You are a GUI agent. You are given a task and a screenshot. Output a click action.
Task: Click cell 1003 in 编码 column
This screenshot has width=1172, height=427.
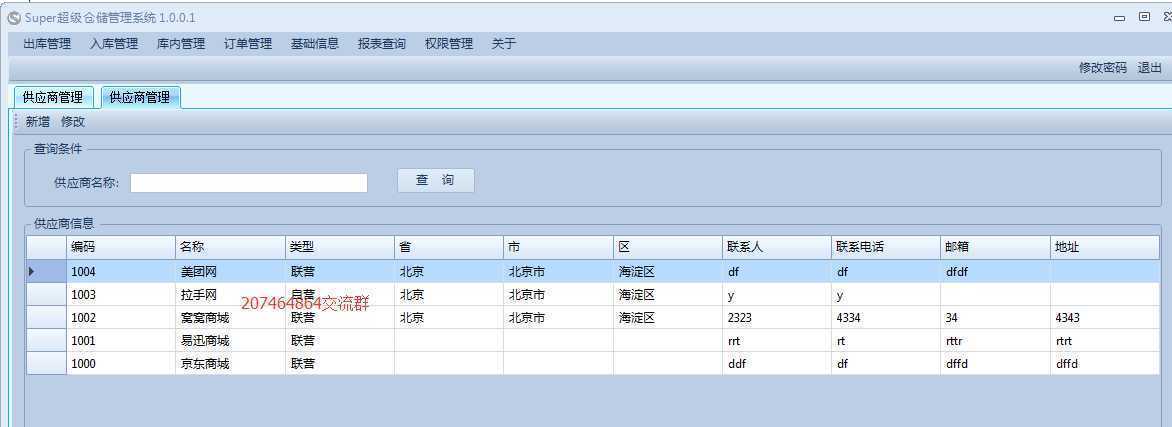pos(121,295)
